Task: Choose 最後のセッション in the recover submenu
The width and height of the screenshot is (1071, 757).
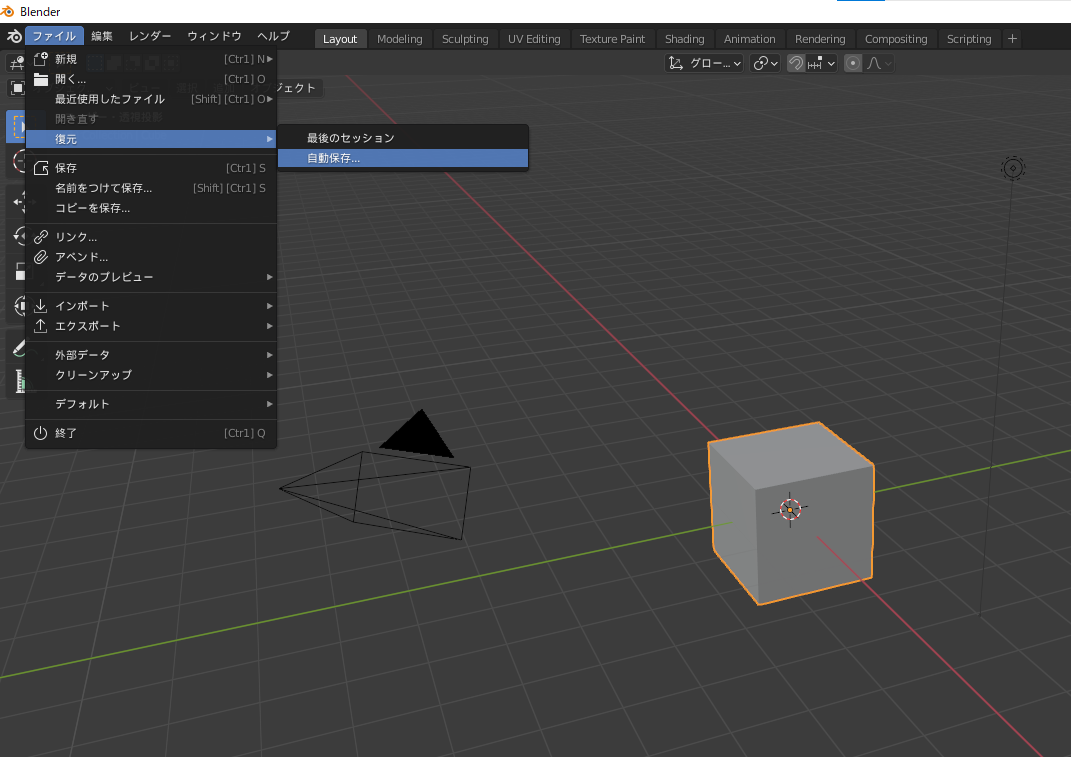Action: [x=403, y=138]
